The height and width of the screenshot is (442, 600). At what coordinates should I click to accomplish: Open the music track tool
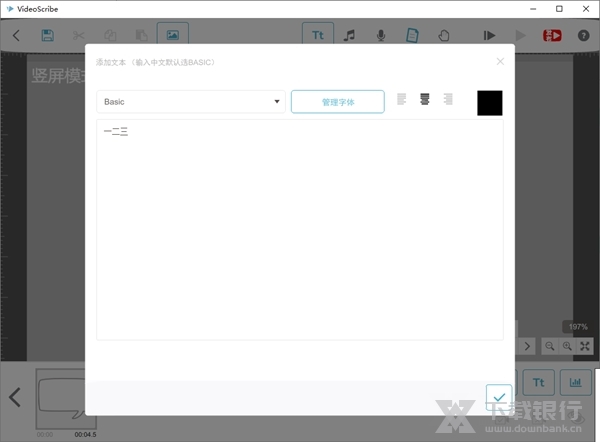coord(349,35)
